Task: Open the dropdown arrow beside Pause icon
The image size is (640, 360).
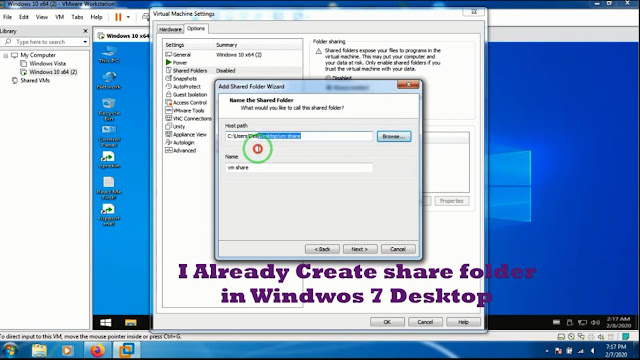Action: click(128, 17)
